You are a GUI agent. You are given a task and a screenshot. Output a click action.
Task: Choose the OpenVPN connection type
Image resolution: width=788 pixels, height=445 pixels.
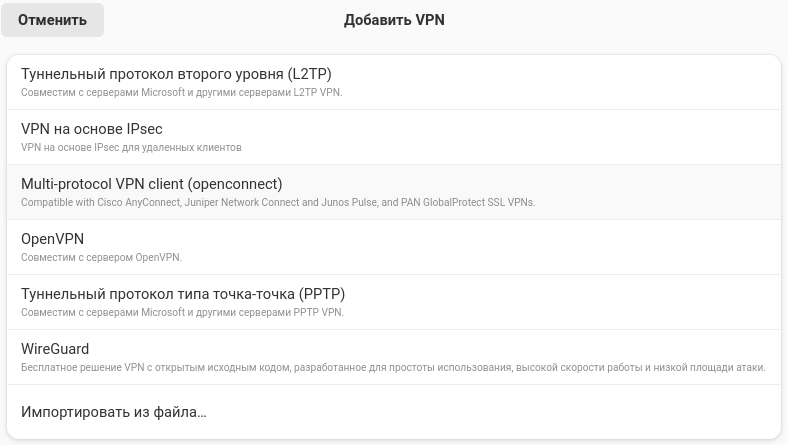(53, 239)
